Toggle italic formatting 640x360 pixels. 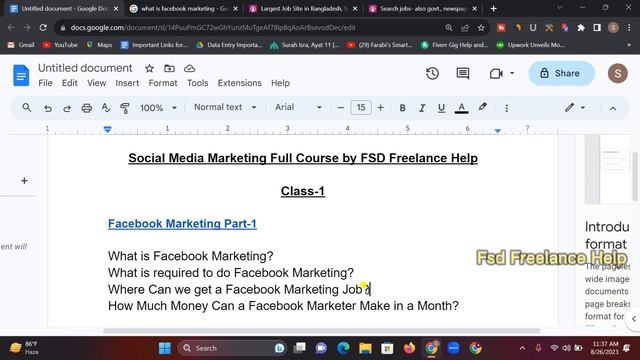422,108
